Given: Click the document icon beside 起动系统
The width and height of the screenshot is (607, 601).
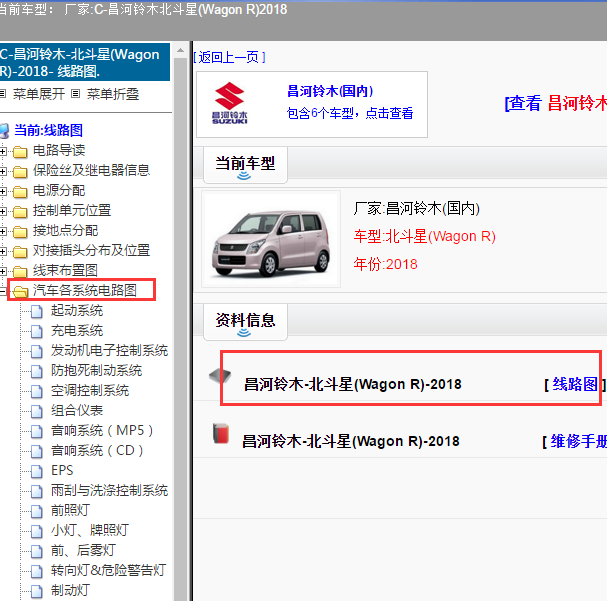Looking at the screenshot, I should [37, 311].
